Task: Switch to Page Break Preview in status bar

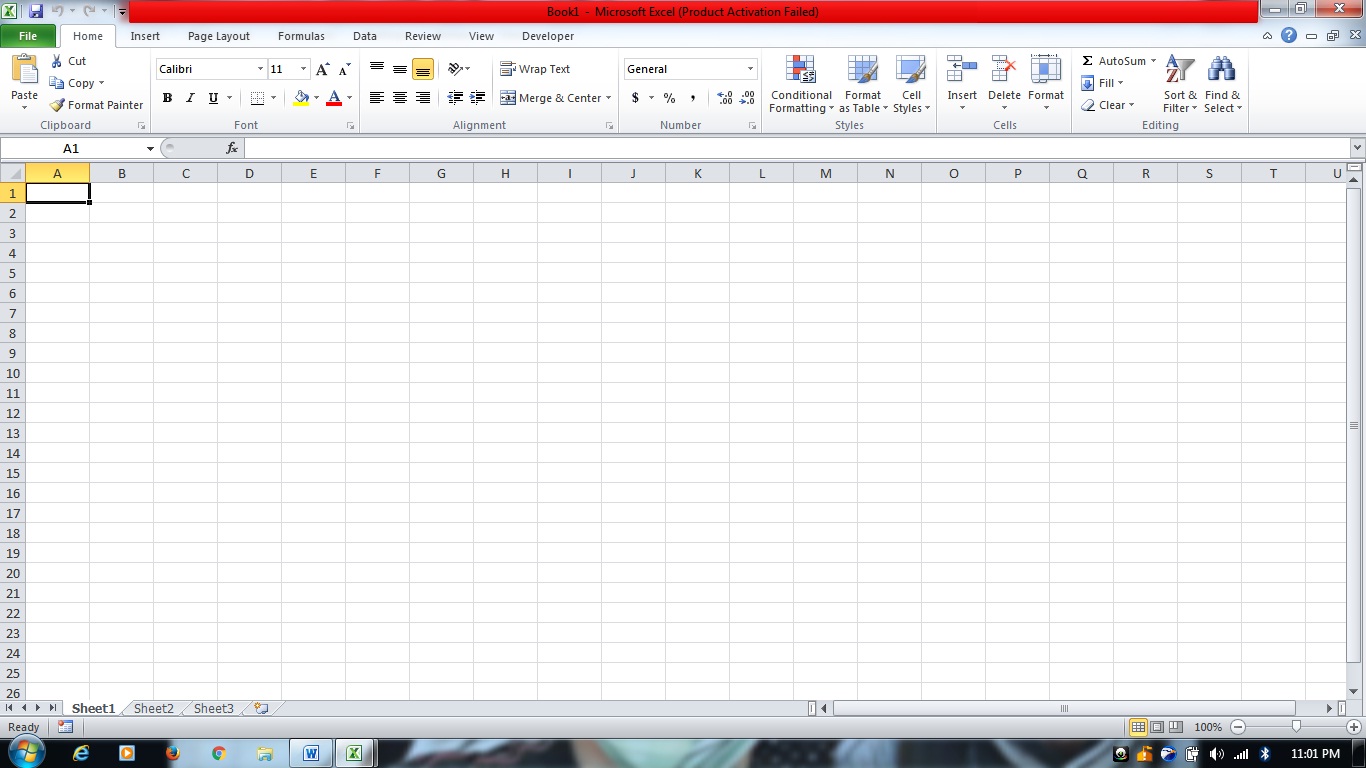Action: 1176,727
